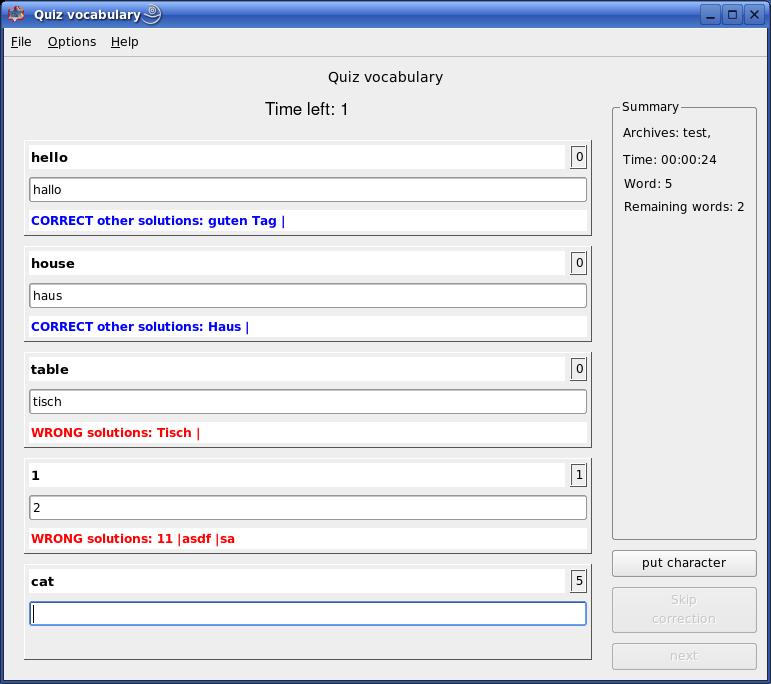Click the score box showing 5 beside 'cat'

(579, 581)
